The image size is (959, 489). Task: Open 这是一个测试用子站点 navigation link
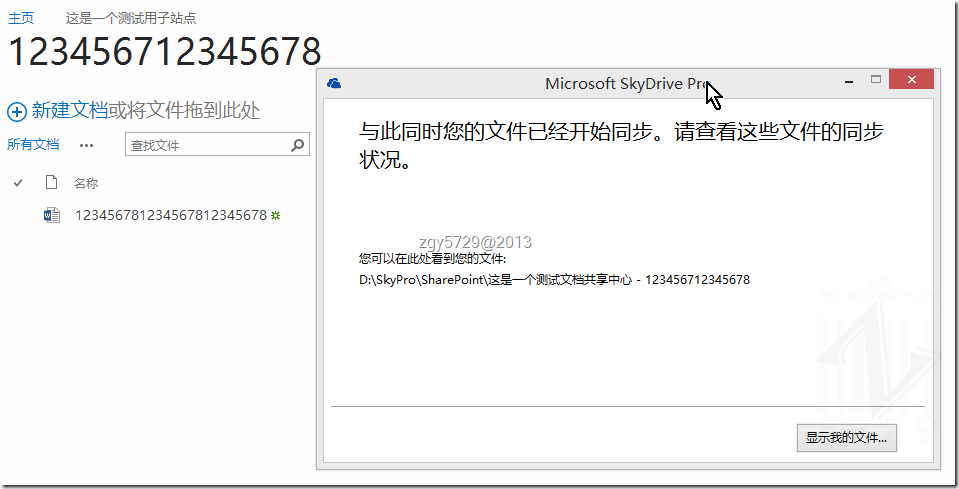click(x=131, y=18)
